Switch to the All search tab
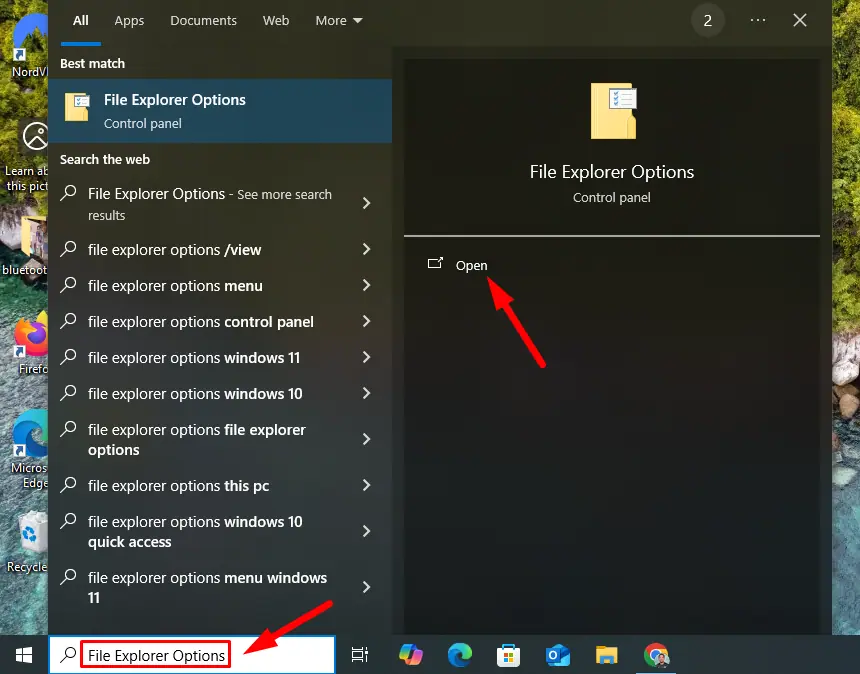860x674 pixels. coord(81,21)
